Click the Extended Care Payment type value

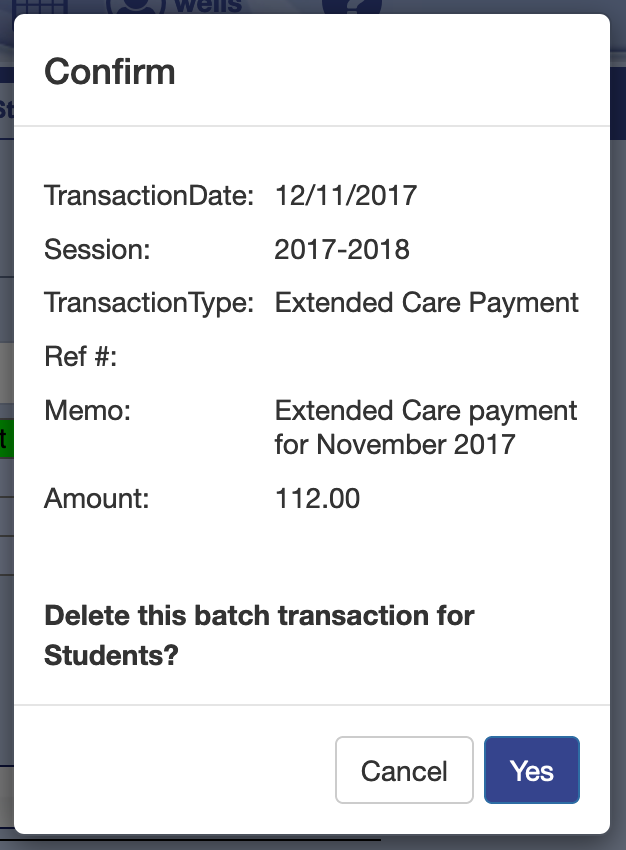(x=427, y=302)
